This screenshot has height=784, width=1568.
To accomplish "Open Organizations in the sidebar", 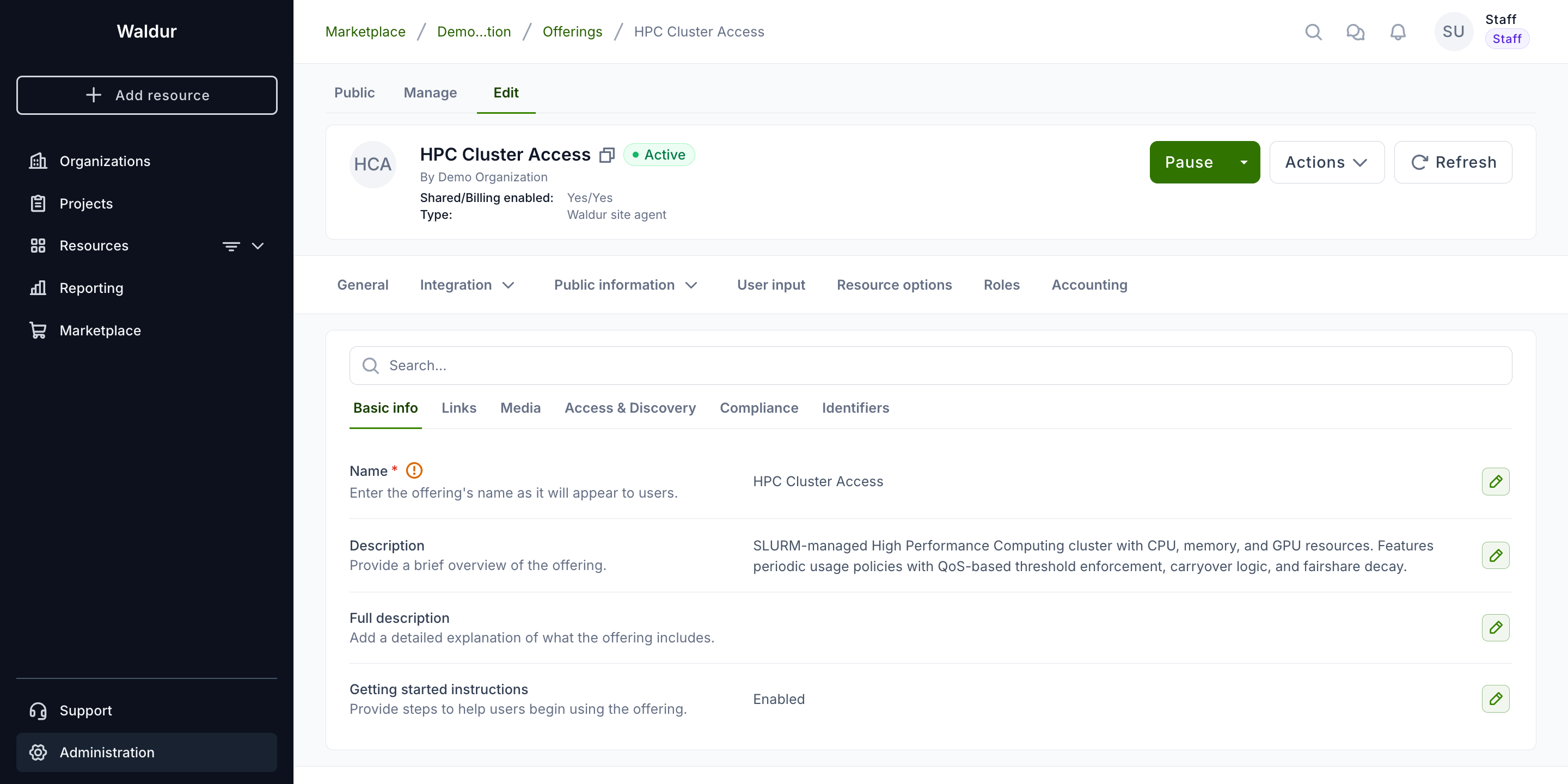I will [146, 161].
